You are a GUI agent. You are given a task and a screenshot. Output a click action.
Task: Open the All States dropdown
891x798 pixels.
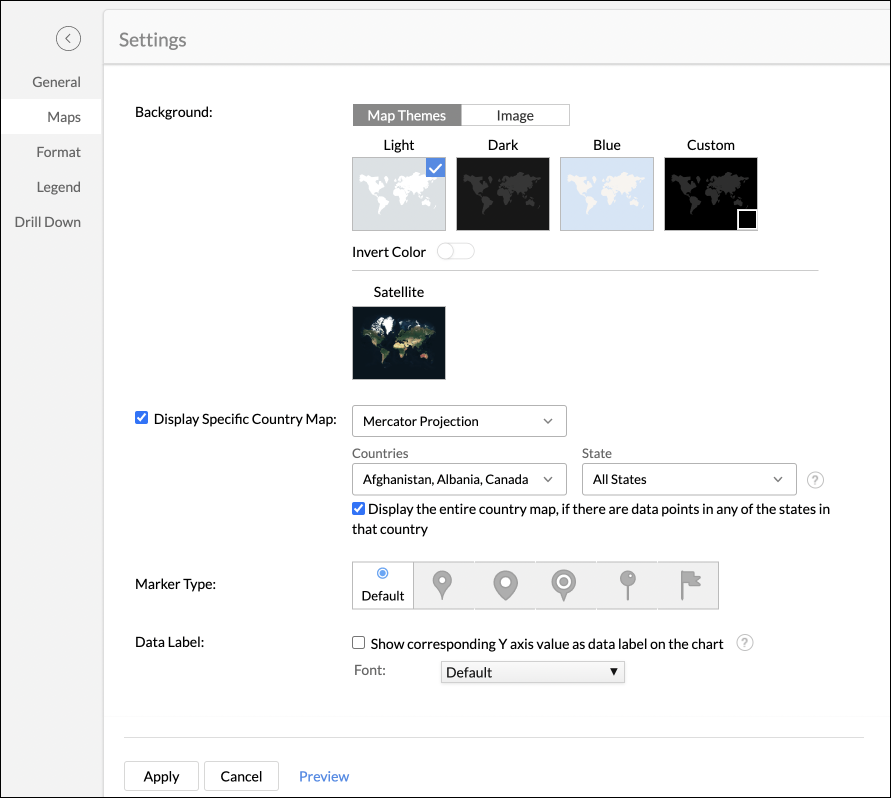[x=689, y=479]
